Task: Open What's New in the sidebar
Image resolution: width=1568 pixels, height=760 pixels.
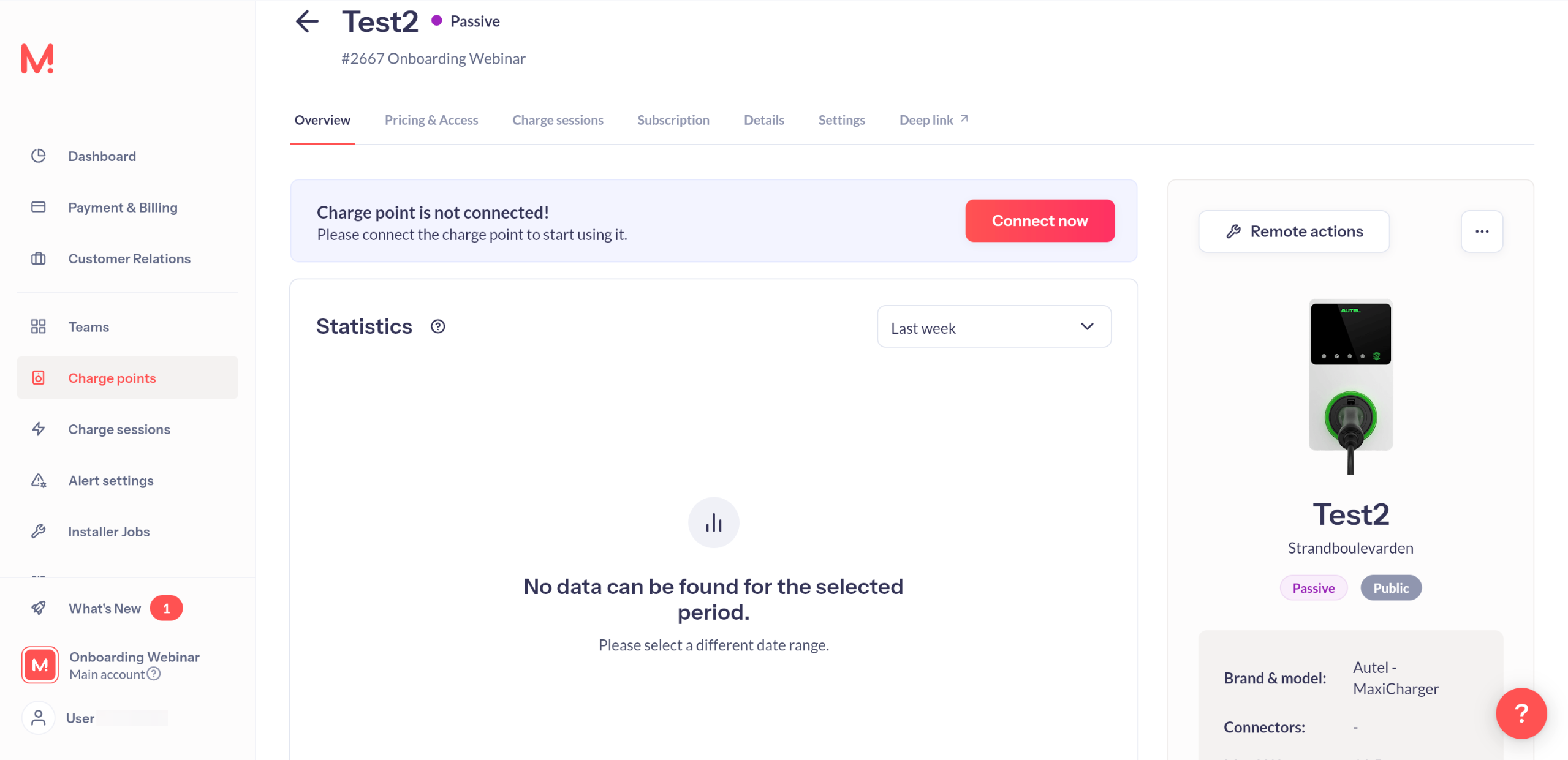Action: 104,608
